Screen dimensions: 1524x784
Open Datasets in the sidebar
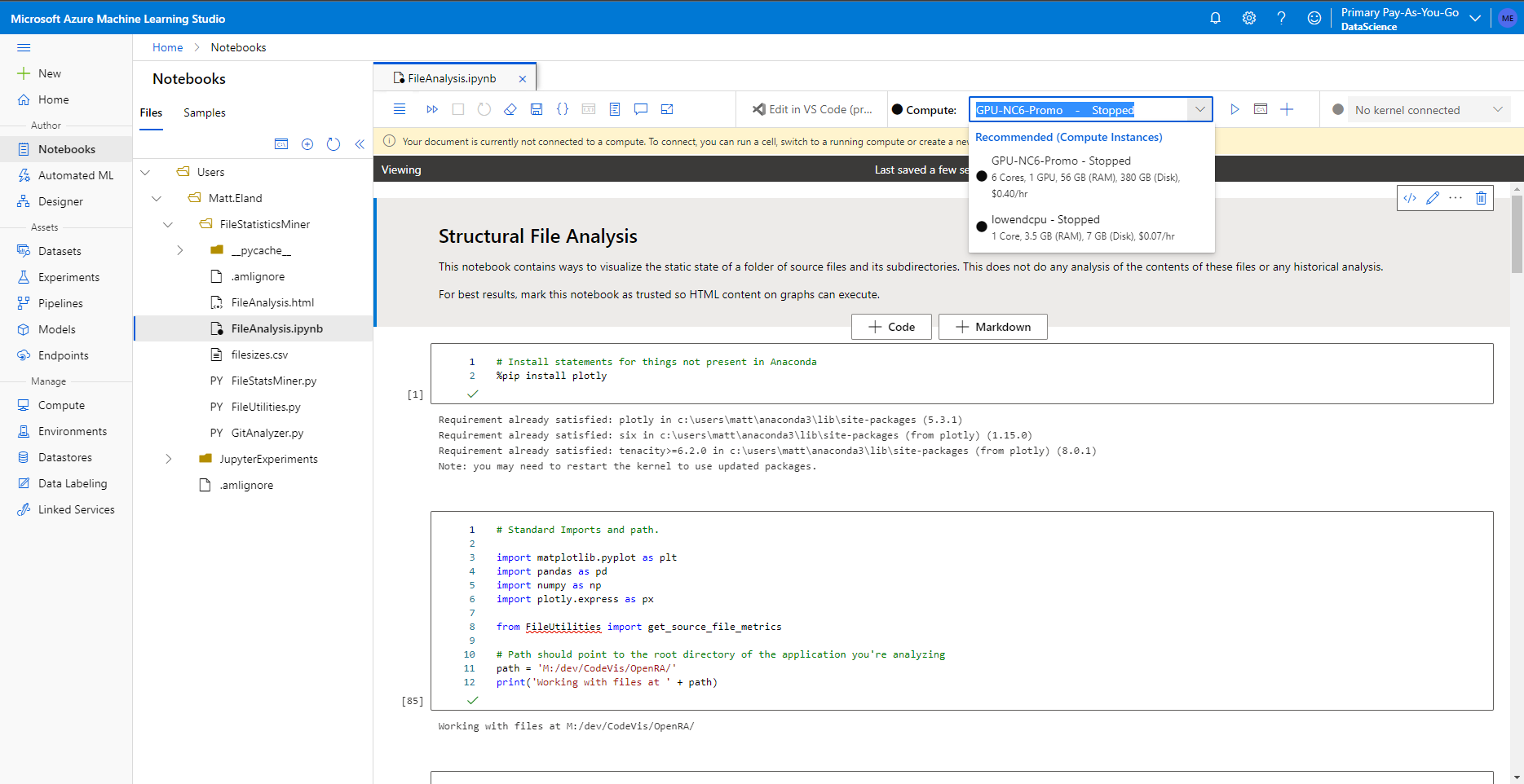pos(66,251)
